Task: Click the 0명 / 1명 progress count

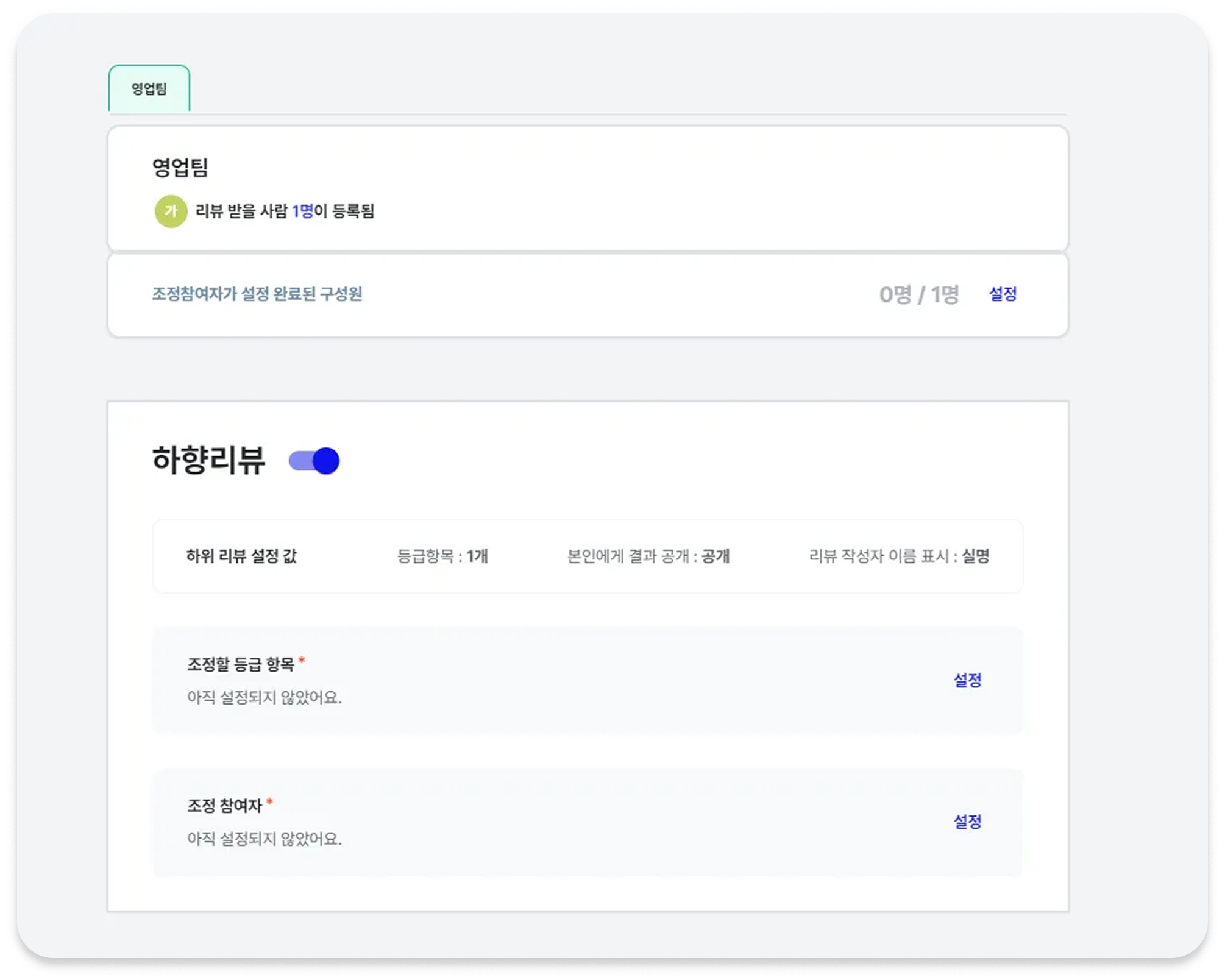Action: 919,294
